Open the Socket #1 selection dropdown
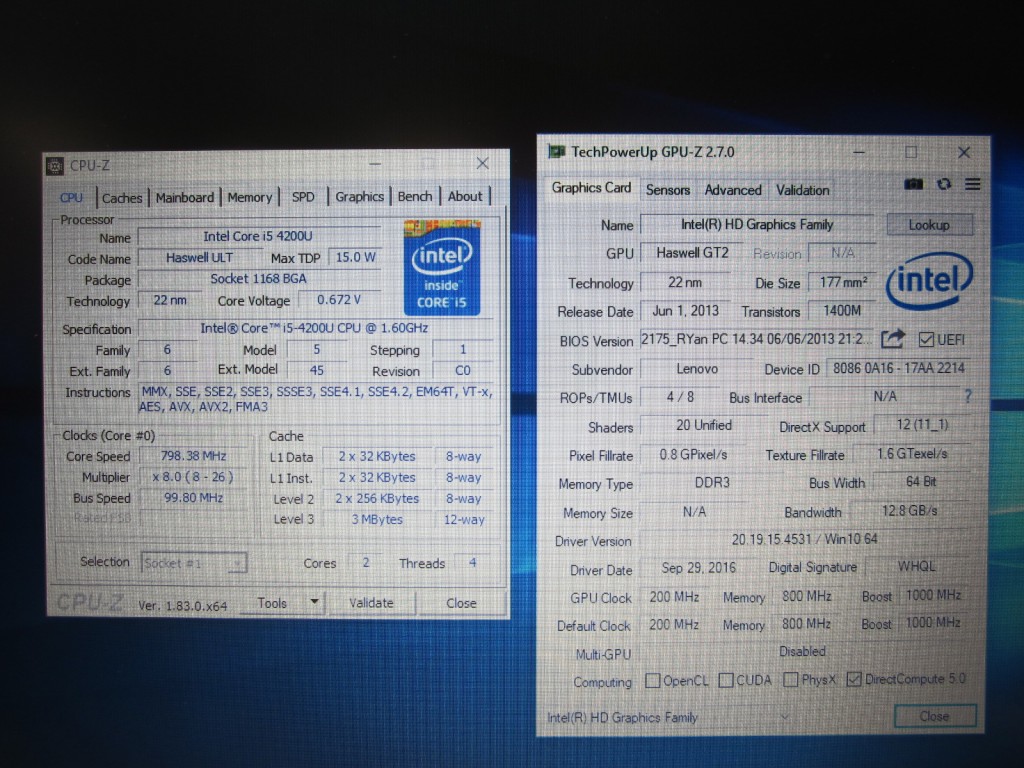 (x=194, y=562)
